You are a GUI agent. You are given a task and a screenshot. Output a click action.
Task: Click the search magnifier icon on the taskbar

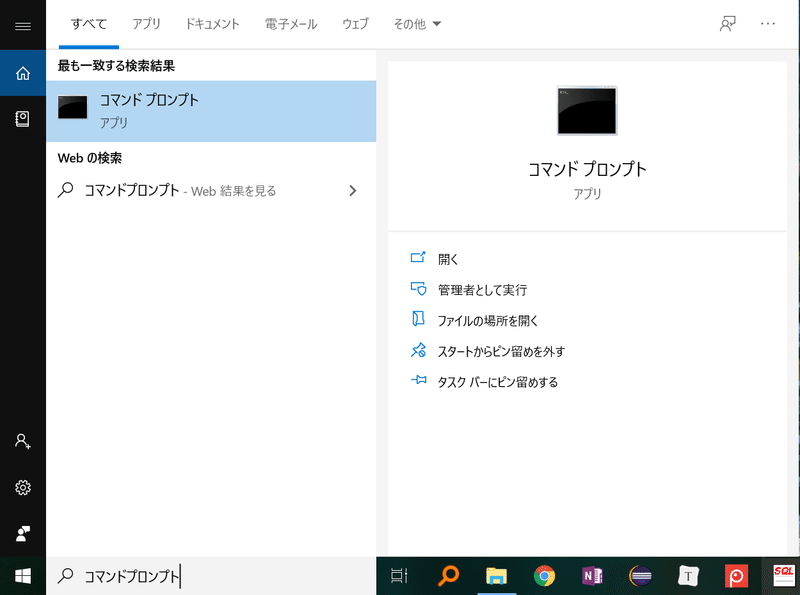click(x=447, y=576)
